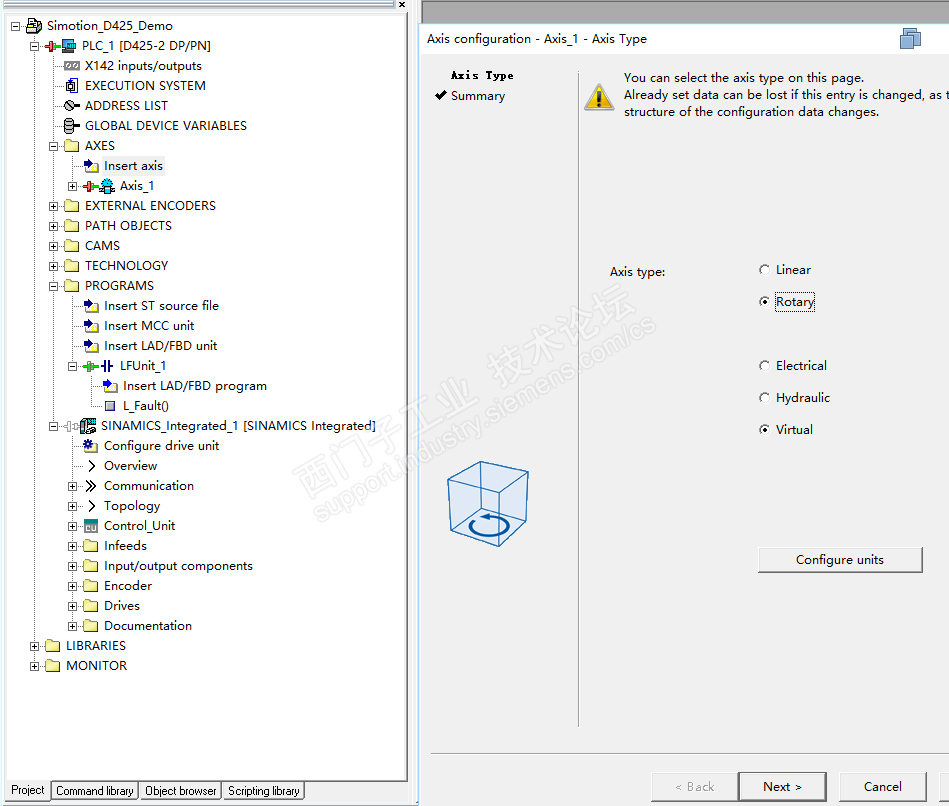Click the Insert axis icon

click(x=91, y=166)
